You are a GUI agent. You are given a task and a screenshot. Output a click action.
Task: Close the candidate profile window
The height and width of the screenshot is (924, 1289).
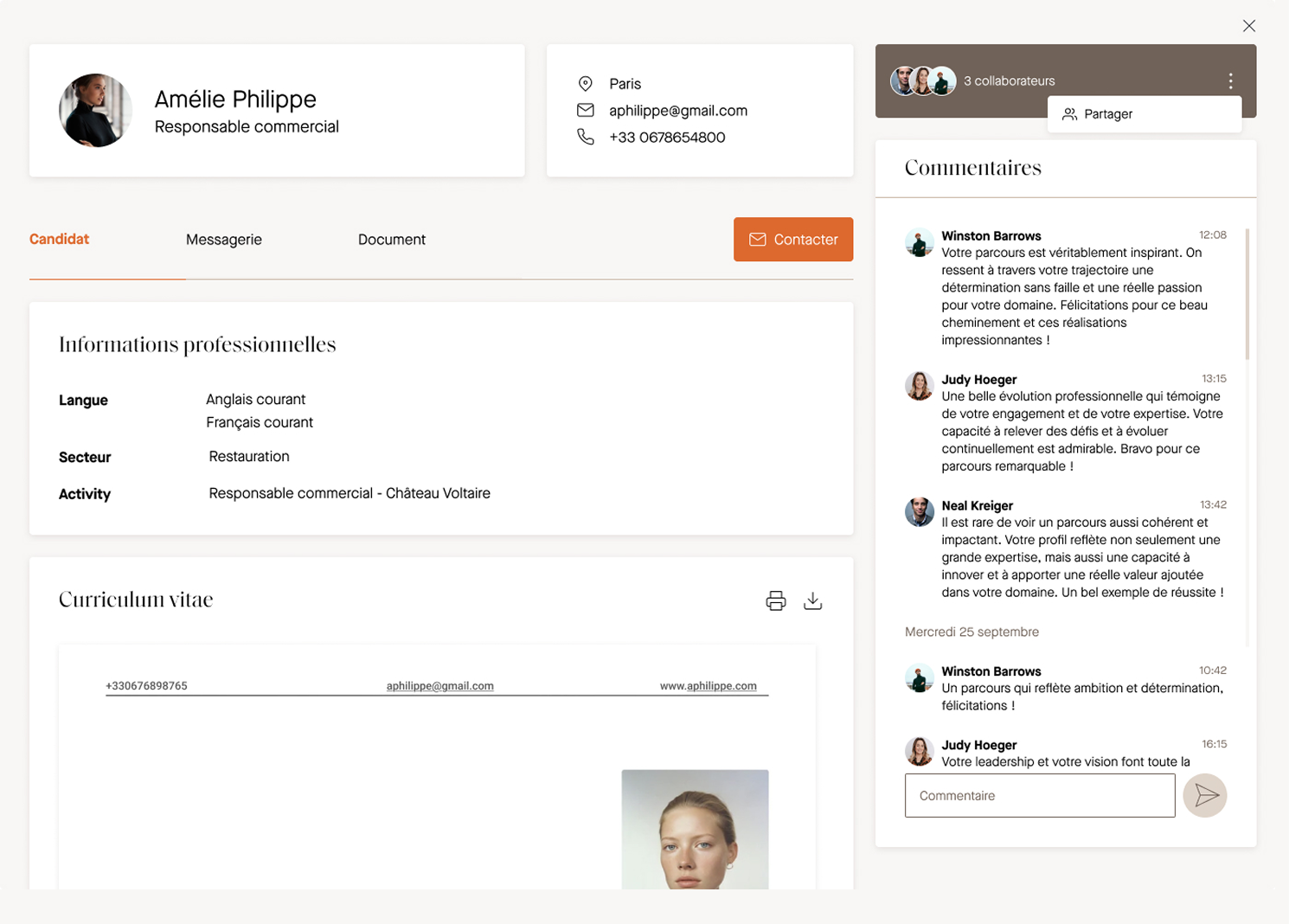pos(1248,26)
